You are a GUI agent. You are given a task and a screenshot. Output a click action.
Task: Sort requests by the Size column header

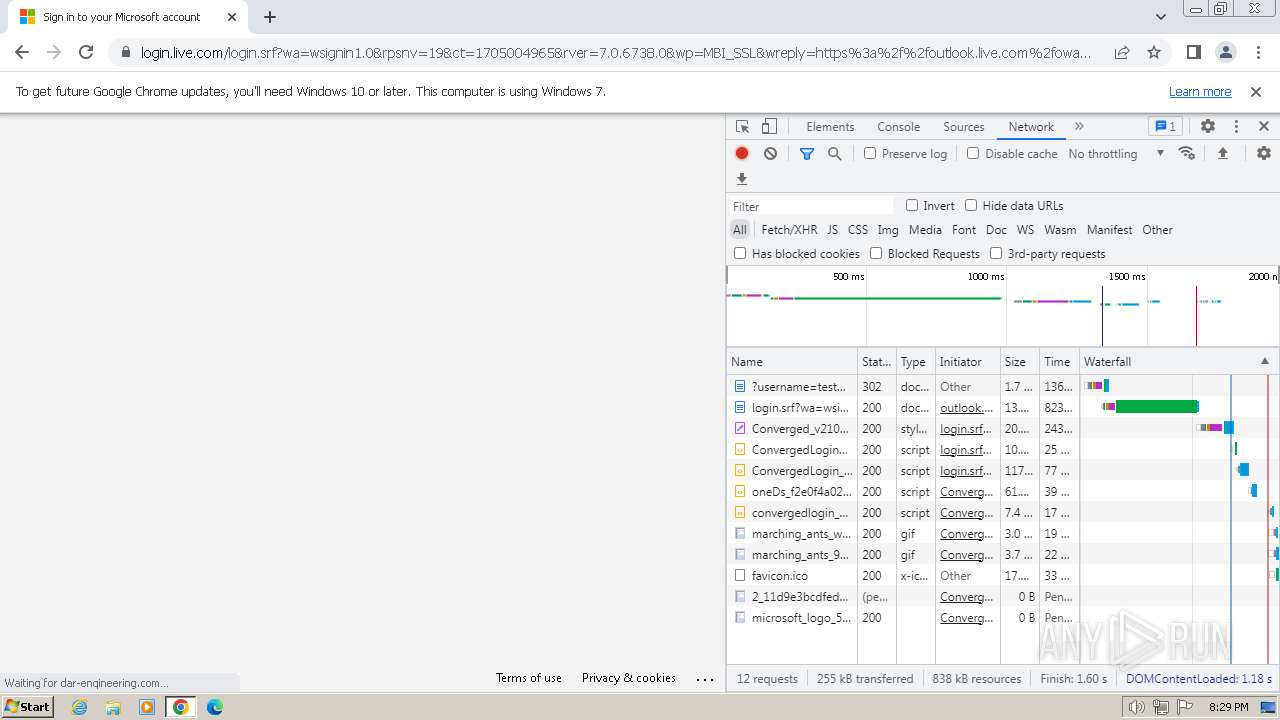tap(1020, 361)
